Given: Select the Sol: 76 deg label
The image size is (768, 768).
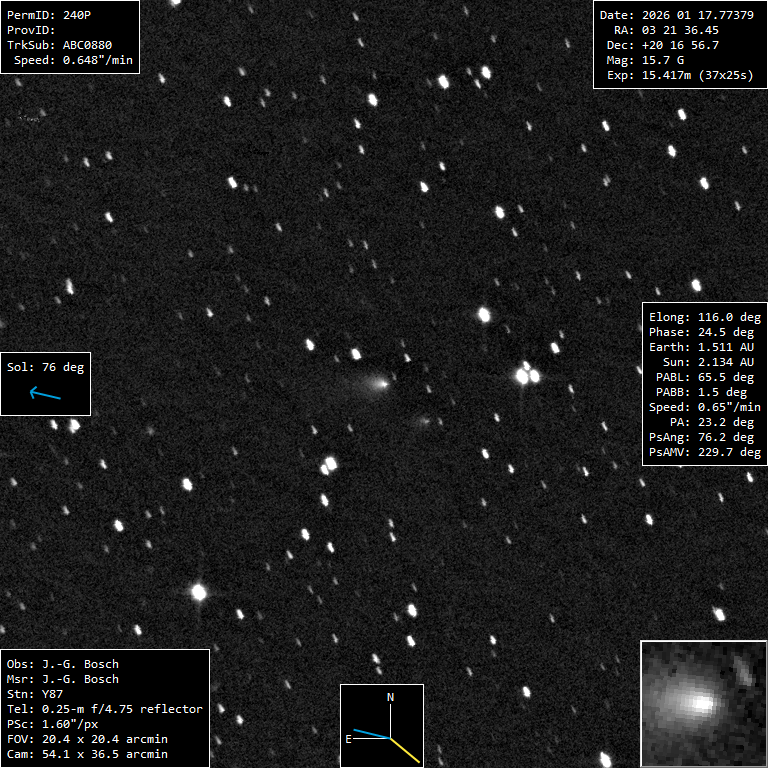Looking at the screenshot, I should pyautogui.click(x=46, y=367).
